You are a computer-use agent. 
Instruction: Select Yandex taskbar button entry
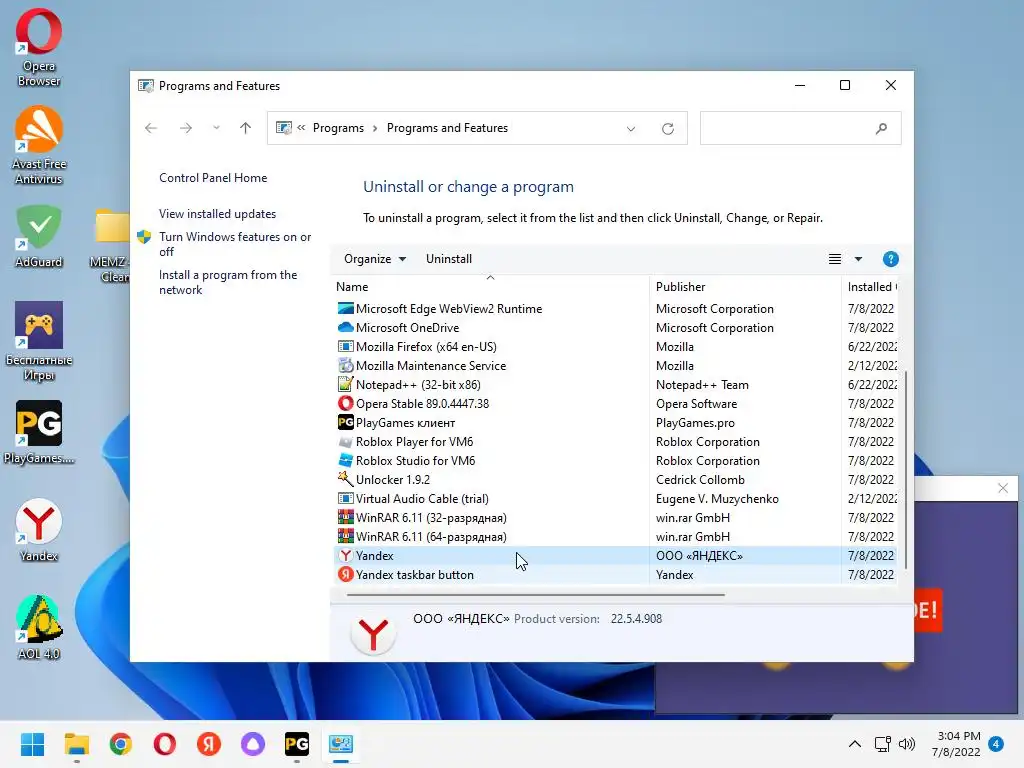point(614,575)
